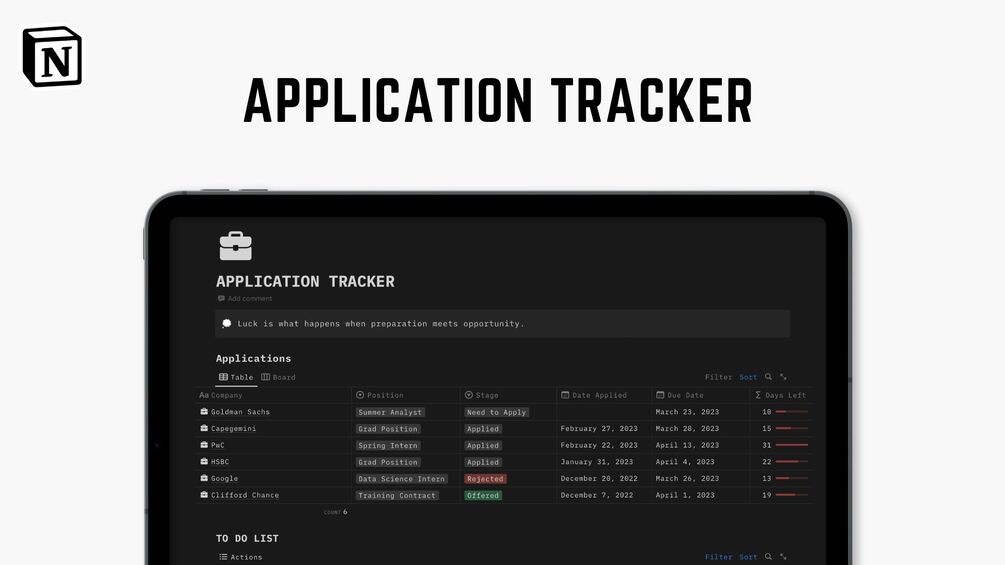The height and width of the screenshot is (565, 1005).
Task: Click the Days Left column header
Action: coord(780,395)
